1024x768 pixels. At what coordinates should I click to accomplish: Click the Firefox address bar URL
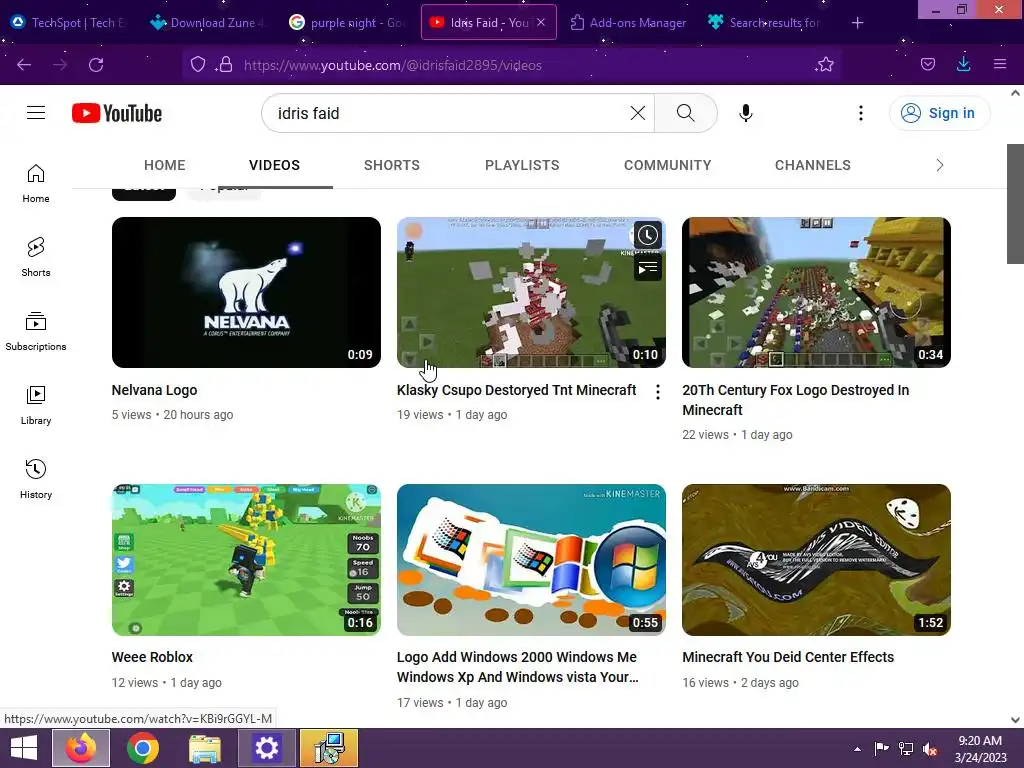(x=392, y=65)
